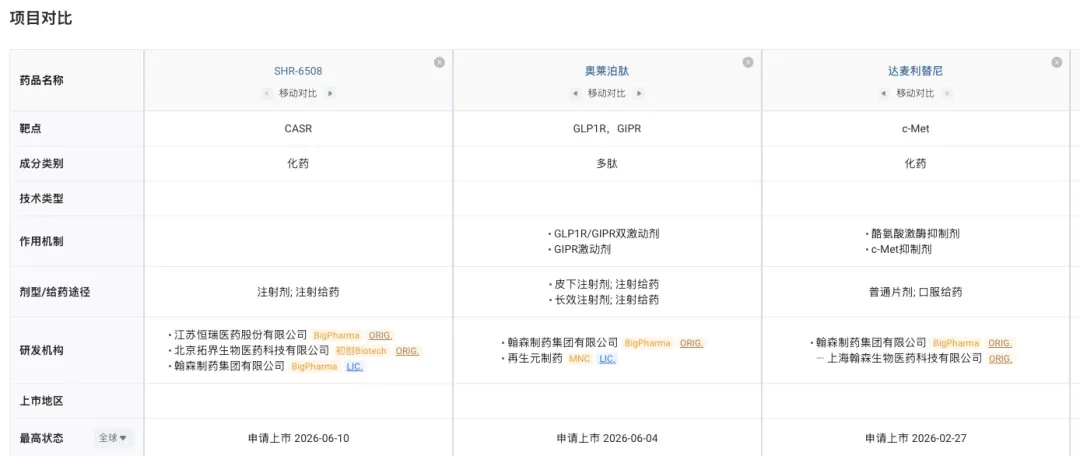Click 普通片剂; 口服给药 dosage cell
Screen dimensions: 1080x456
click(915, 292)
